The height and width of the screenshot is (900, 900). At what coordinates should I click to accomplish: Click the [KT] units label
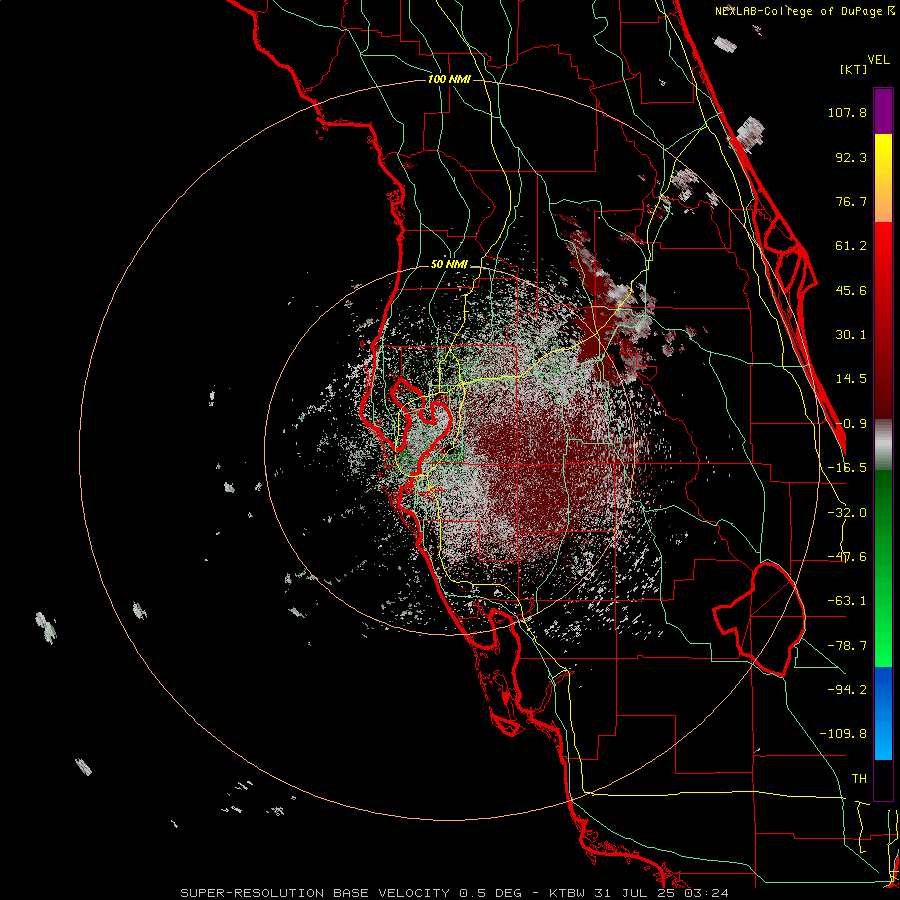[853, 69]
